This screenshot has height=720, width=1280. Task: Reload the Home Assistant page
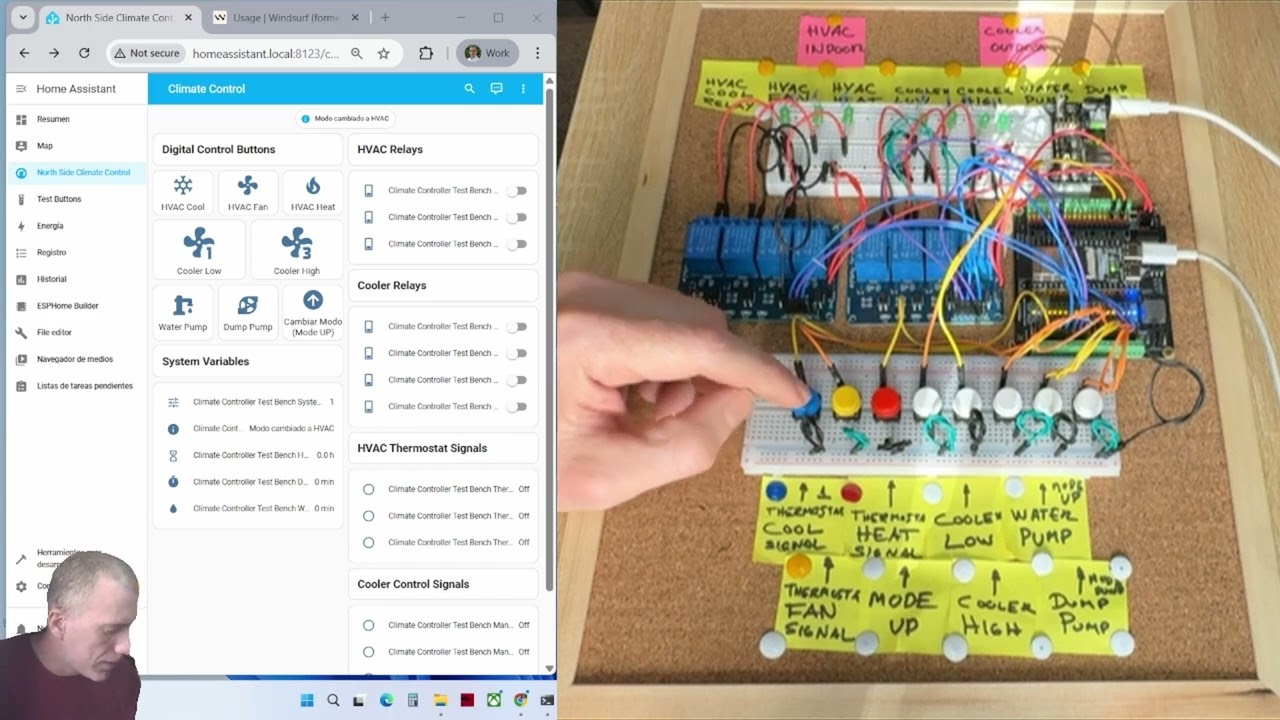[84, 53]
